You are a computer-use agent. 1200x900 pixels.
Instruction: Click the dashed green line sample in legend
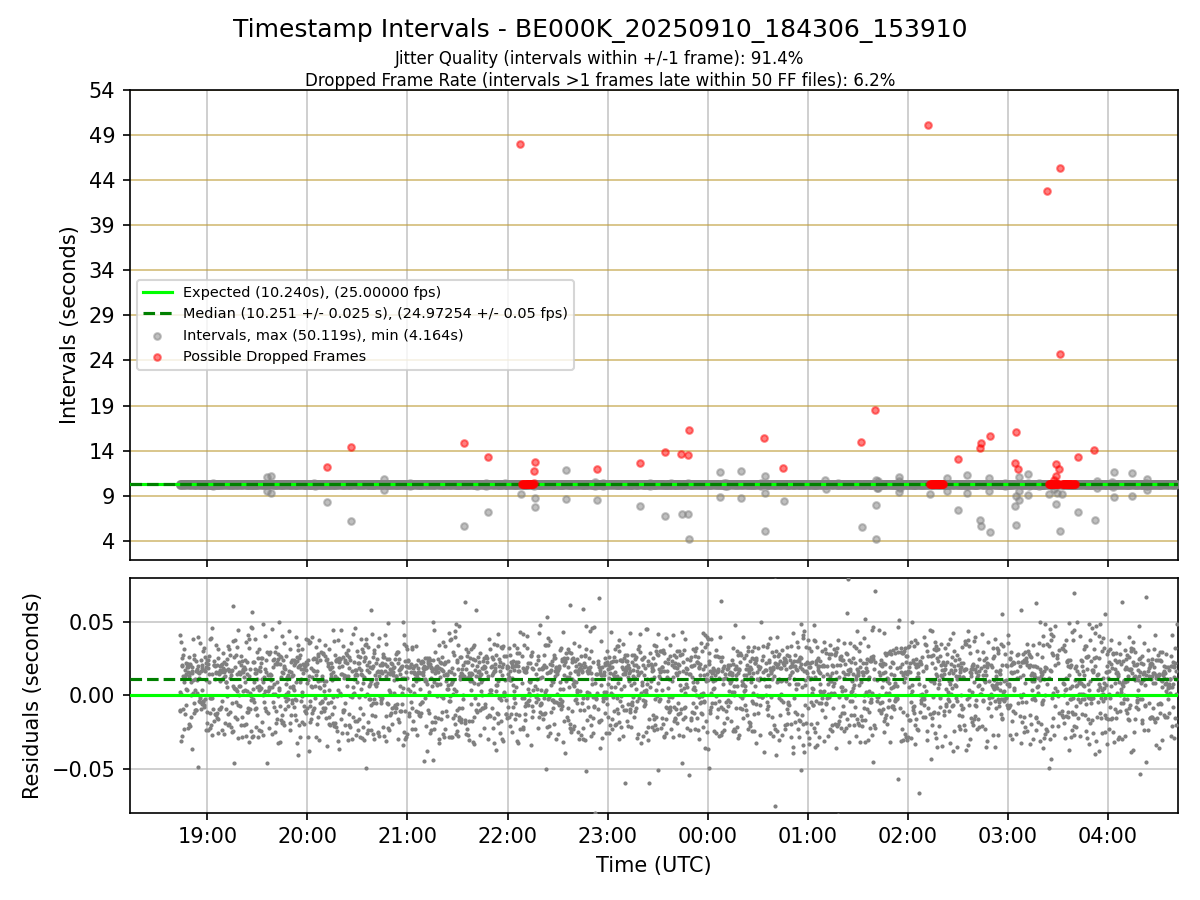(x=158, y=313)
